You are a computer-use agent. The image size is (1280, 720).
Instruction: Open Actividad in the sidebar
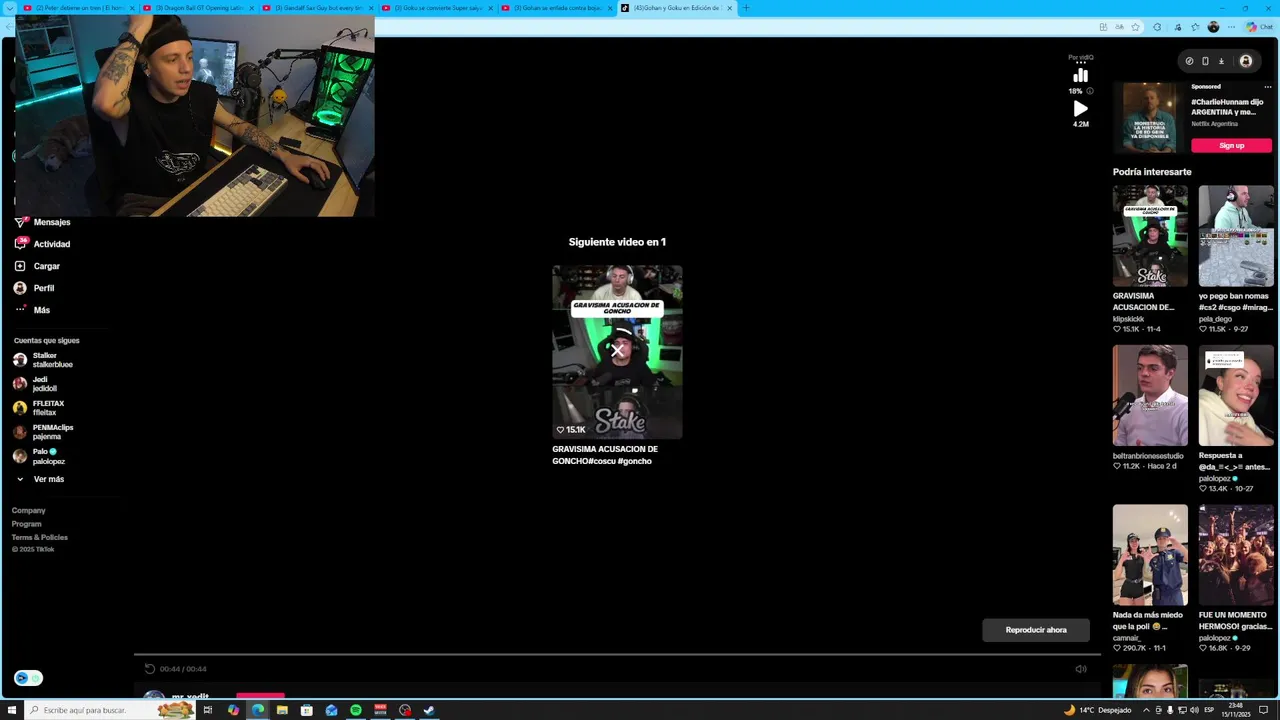[42, 244]
